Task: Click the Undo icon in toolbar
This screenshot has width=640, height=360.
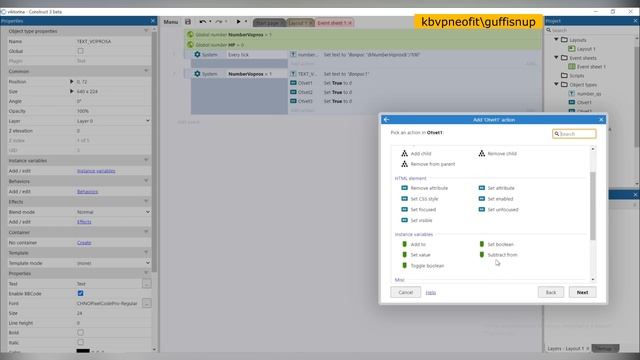Action: 202,22
